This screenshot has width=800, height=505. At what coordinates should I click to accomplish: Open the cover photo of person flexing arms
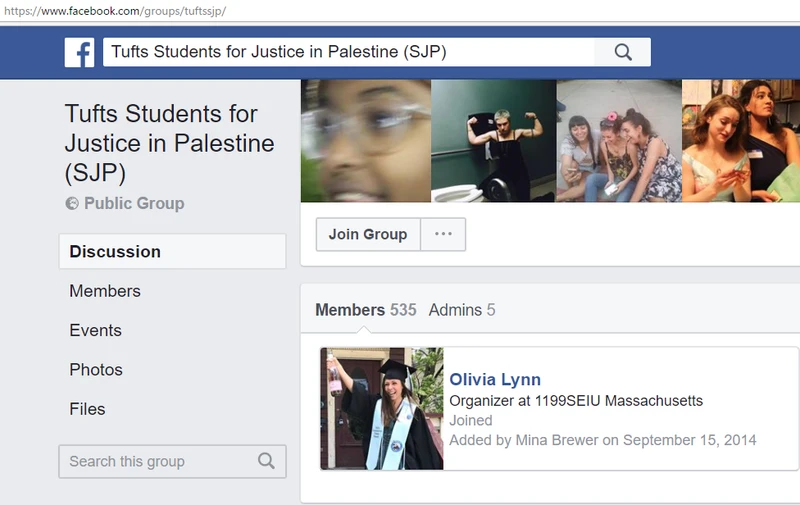coord(493,141)
